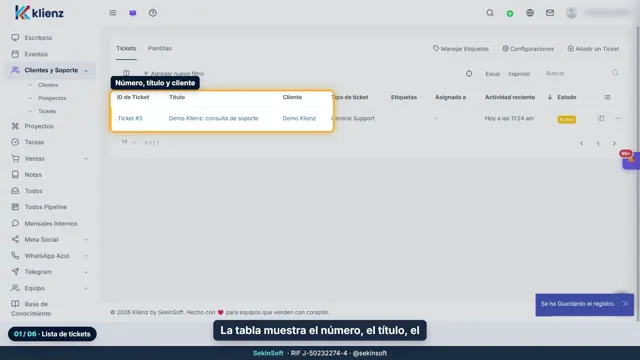Open Configuraciones button
640x360 pixels.
point(528,49)
